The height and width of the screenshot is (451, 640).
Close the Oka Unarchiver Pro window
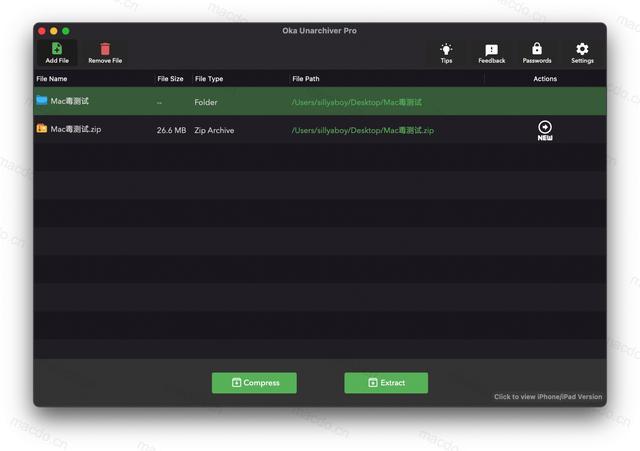click(x=42, y=31)
